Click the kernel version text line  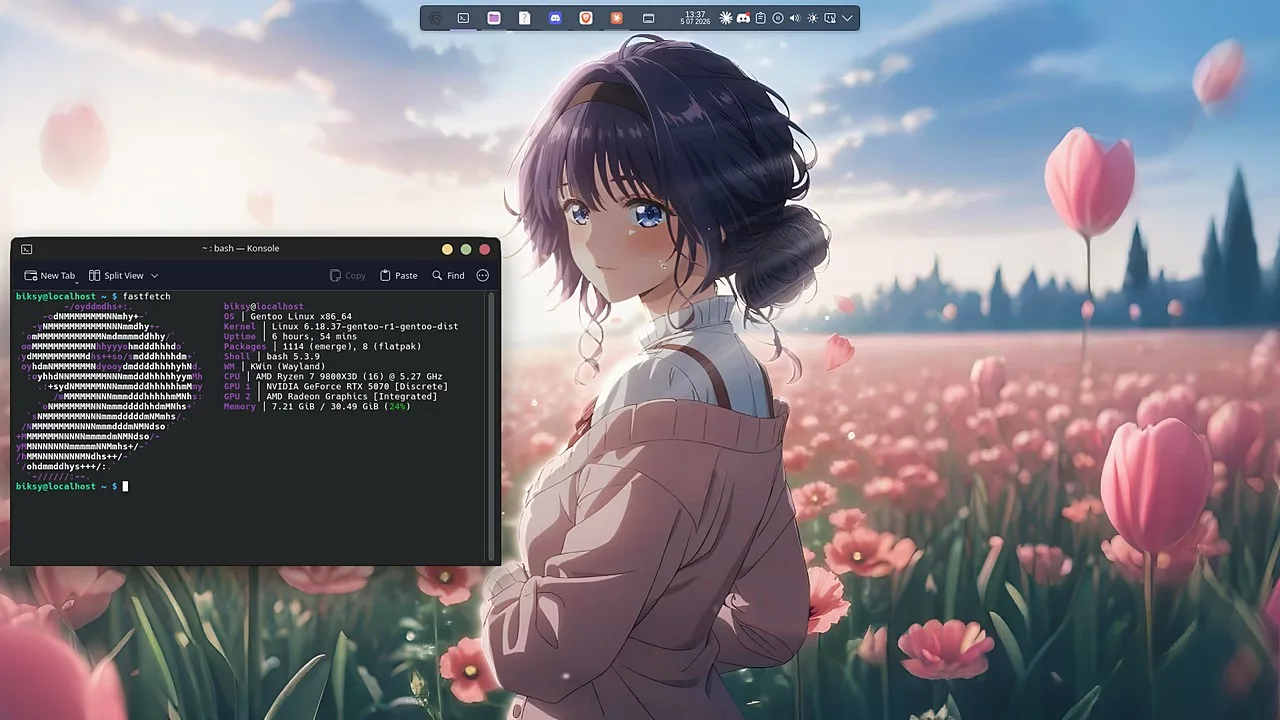click(365, 326)
